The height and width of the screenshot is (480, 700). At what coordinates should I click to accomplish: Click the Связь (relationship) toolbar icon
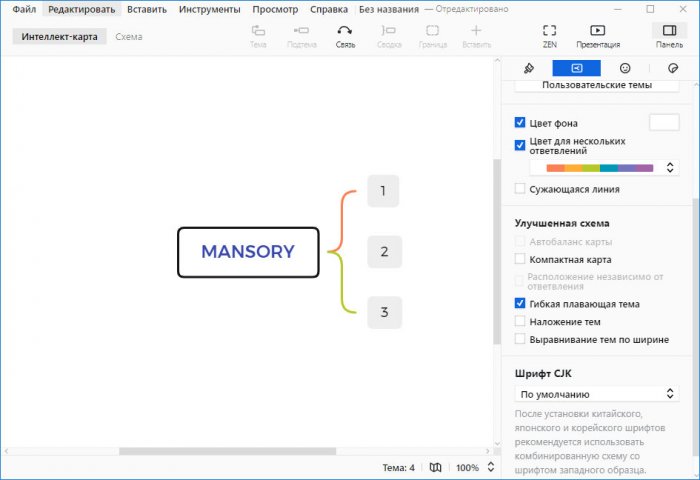coord(344,36)
